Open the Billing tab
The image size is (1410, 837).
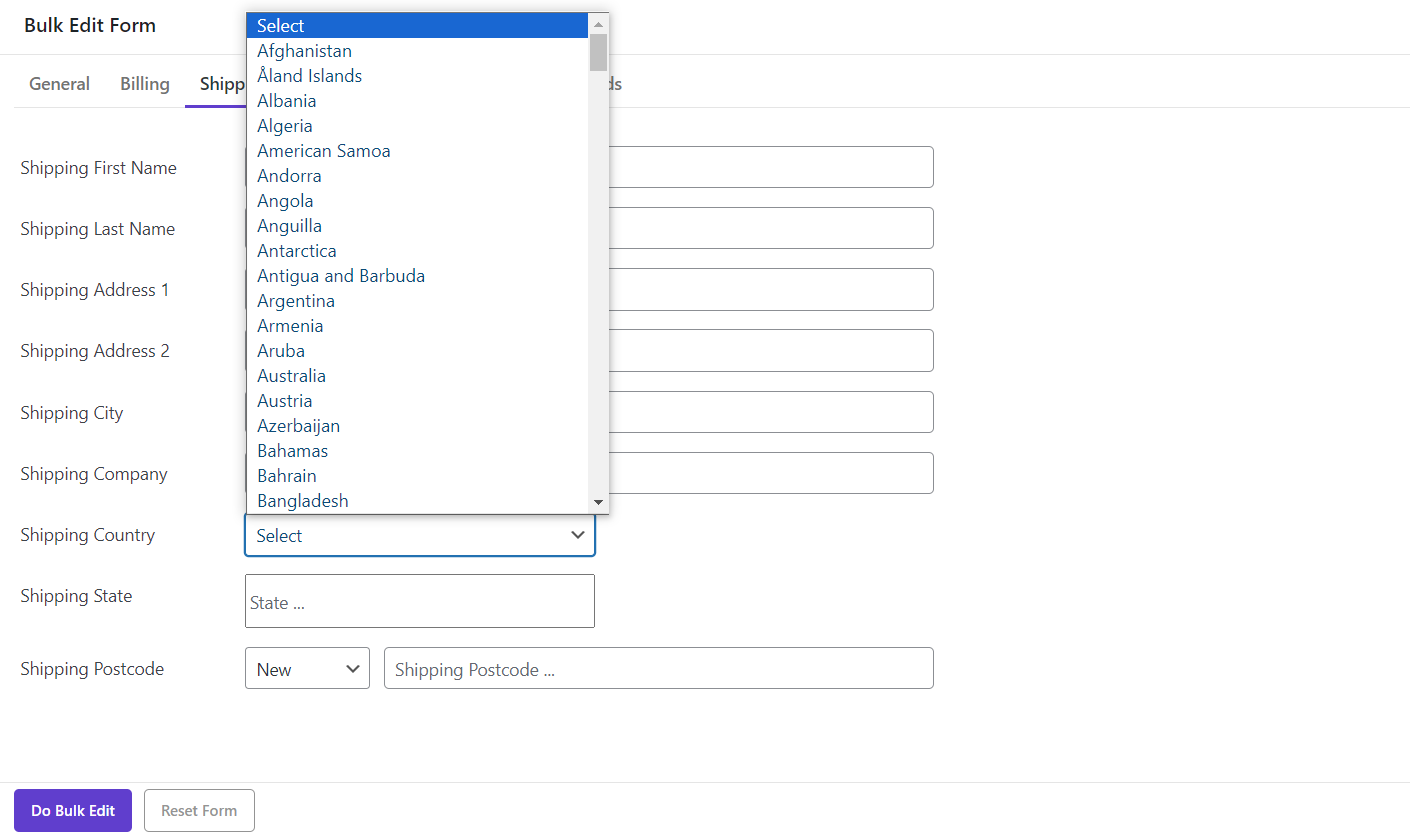point(145,84)
